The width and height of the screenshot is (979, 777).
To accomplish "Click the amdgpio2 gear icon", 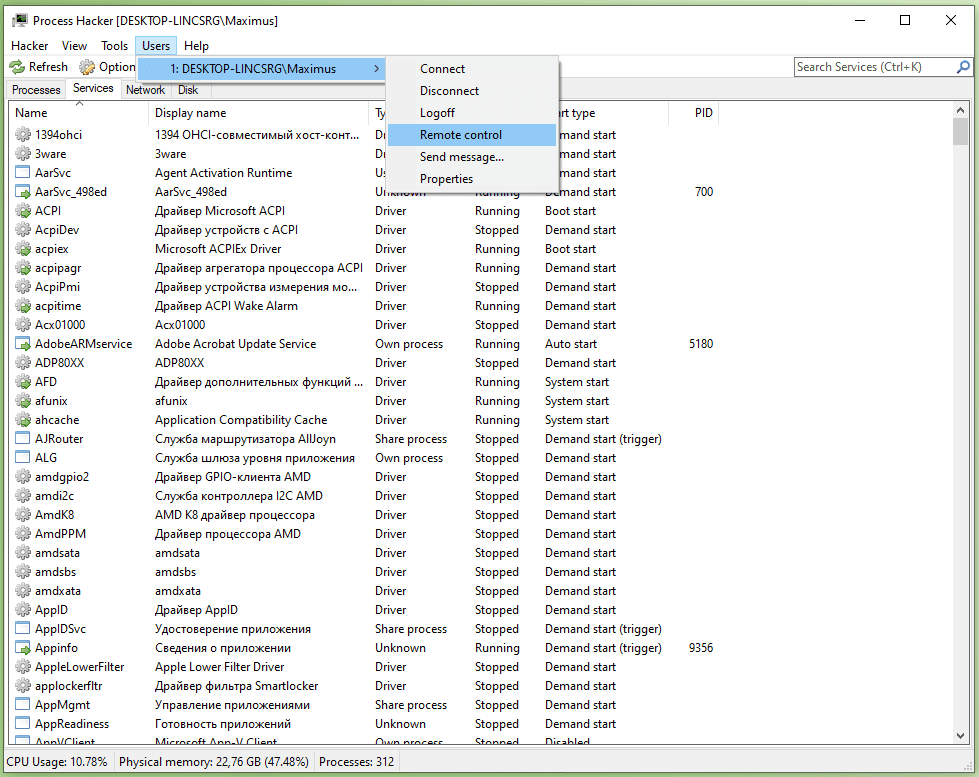I will pos(23,477).
